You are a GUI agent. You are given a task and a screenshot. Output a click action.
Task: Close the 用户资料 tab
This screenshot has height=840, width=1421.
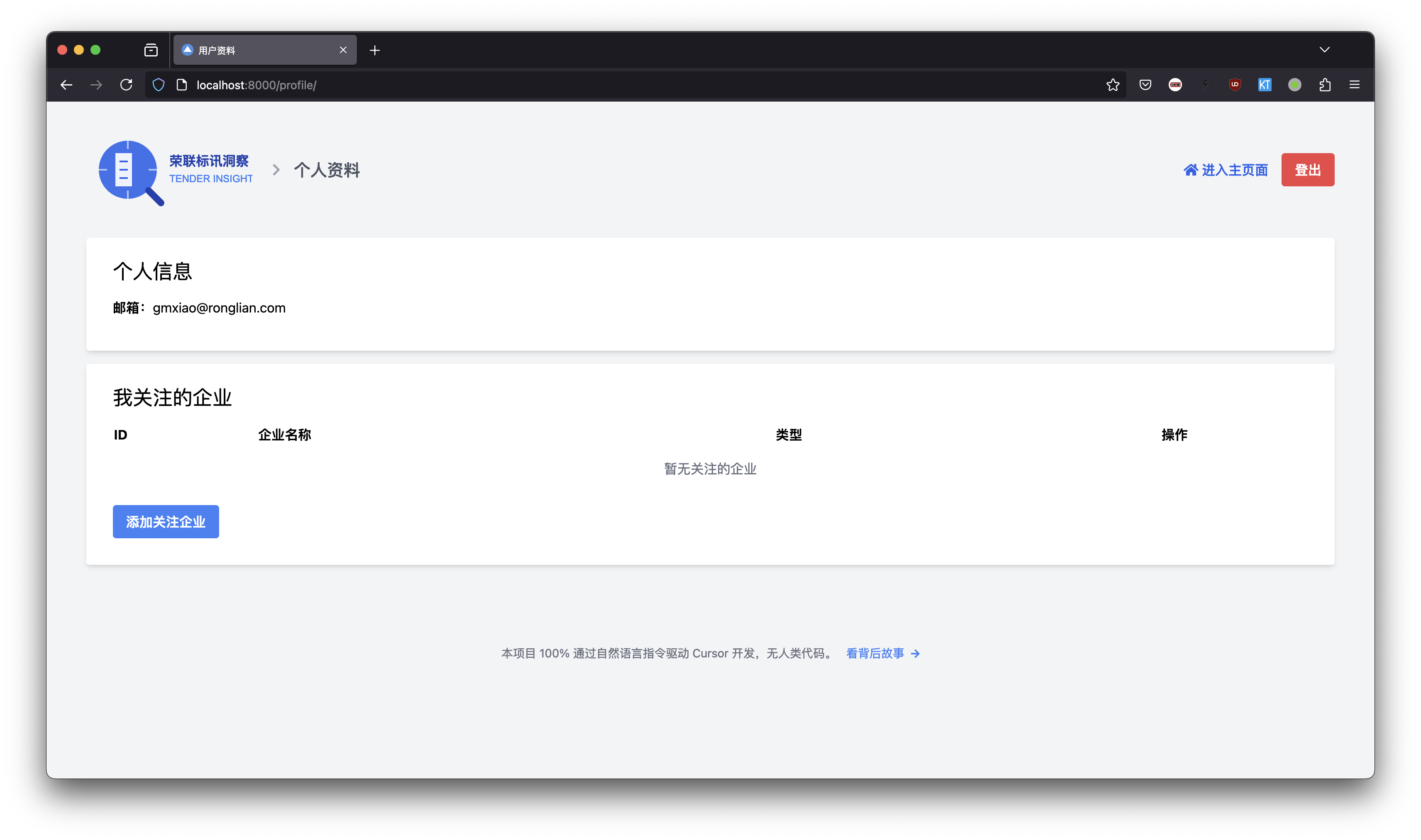coord(343,50)
